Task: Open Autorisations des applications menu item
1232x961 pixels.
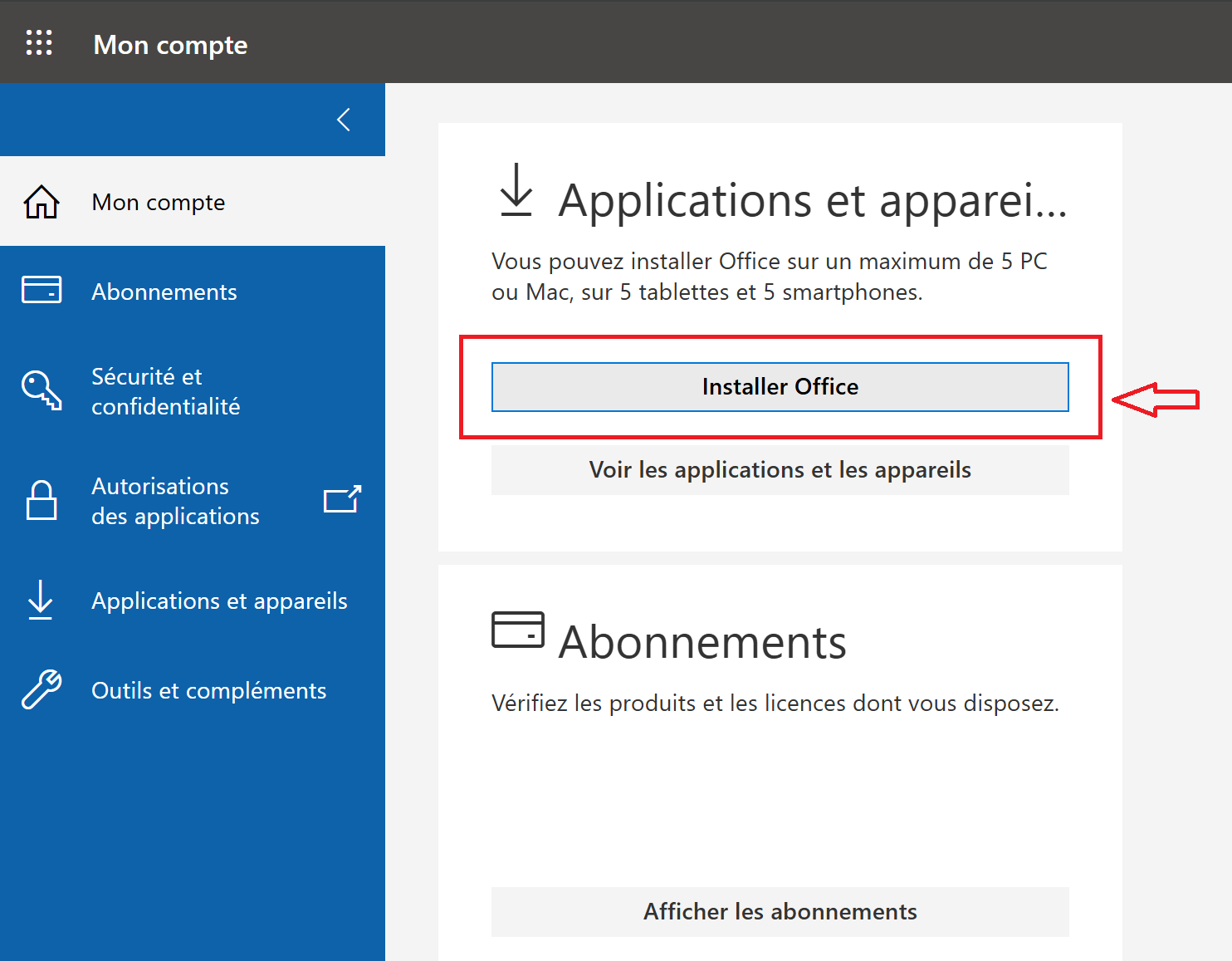Action: (x=193, y=501)
